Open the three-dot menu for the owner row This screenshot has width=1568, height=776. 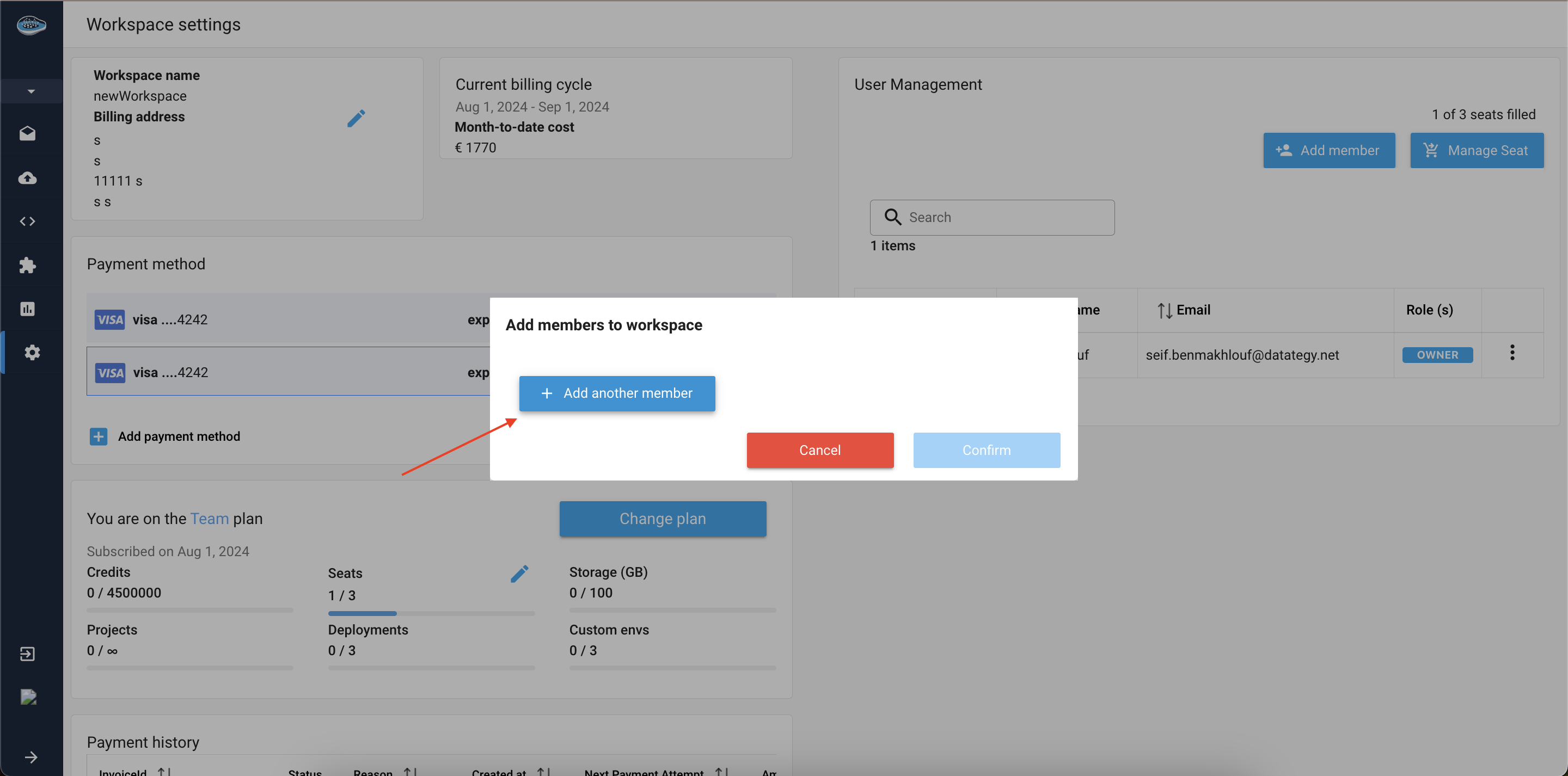1512,353
